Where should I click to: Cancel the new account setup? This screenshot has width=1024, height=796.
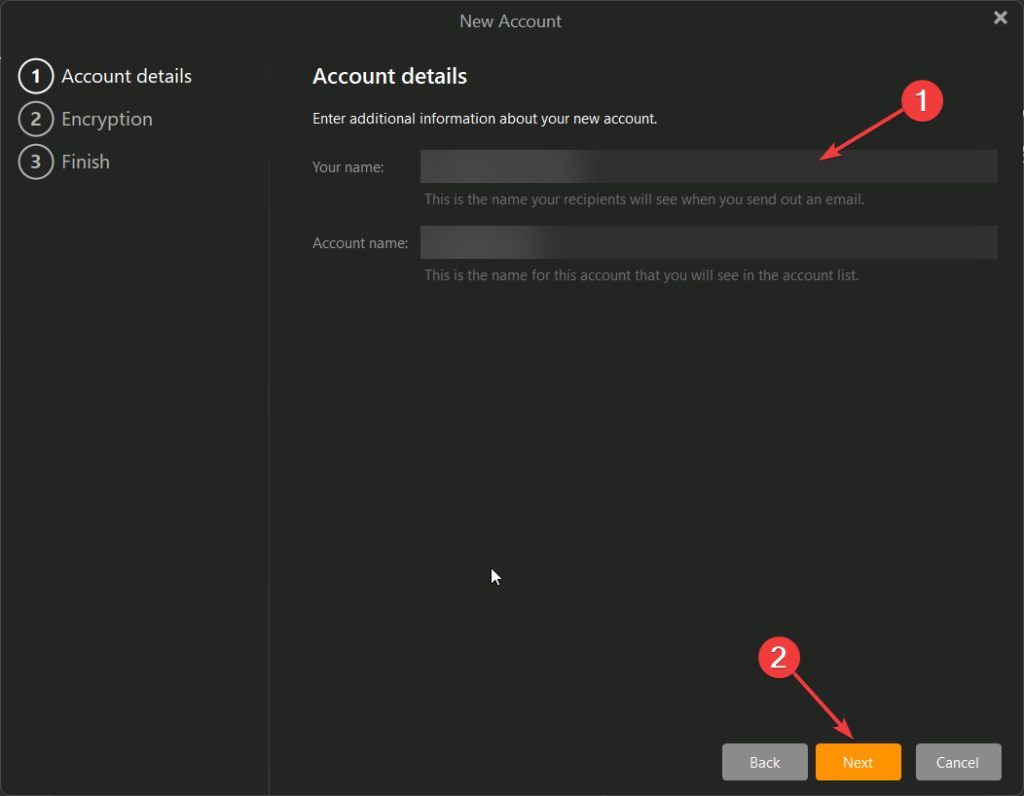[957, 762]
